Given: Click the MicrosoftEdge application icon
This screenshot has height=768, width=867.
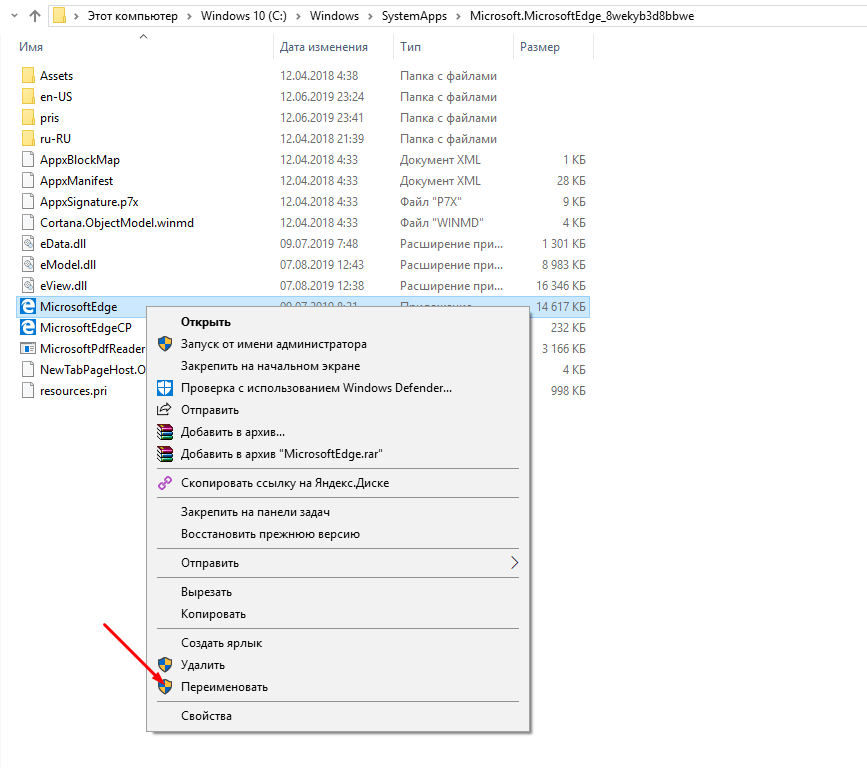Looking at the screenshot, I should pos(28,306).
